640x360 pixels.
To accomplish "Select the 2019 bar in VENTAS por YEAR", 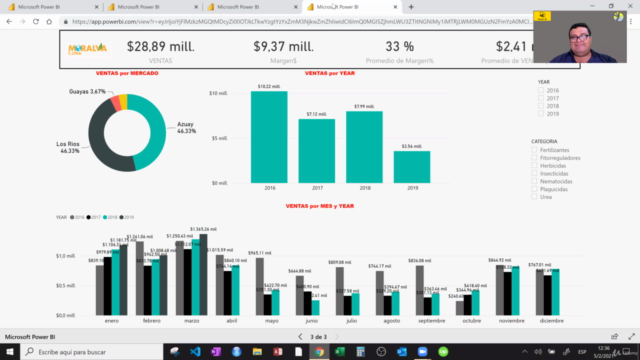I will click(412, 167).
